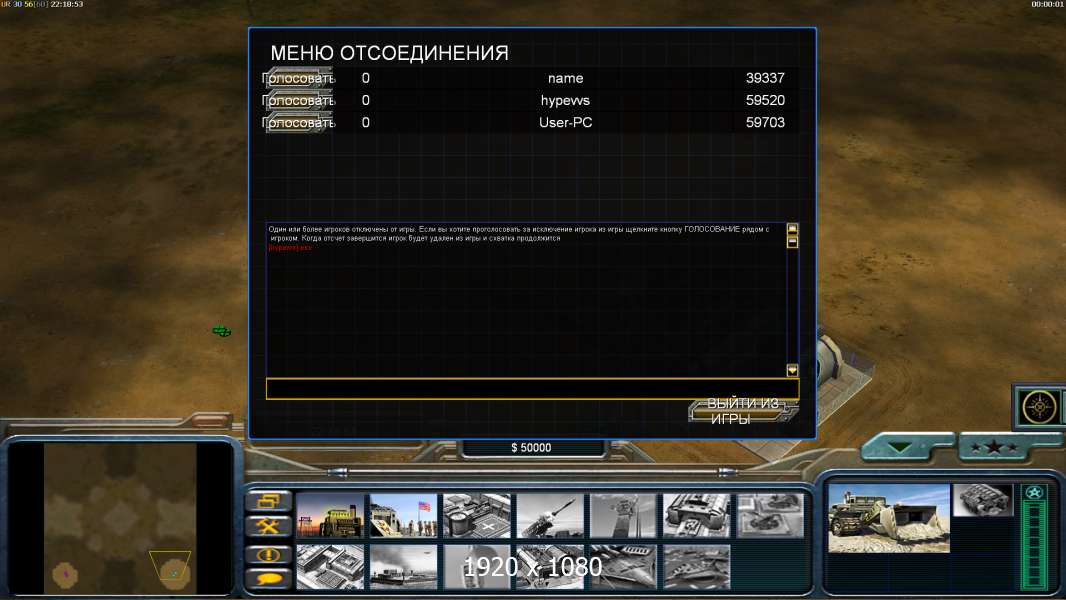Click the 22:18:53 clock readout
Viewport: 1066px width, 600px height.
tap(67, 4)
